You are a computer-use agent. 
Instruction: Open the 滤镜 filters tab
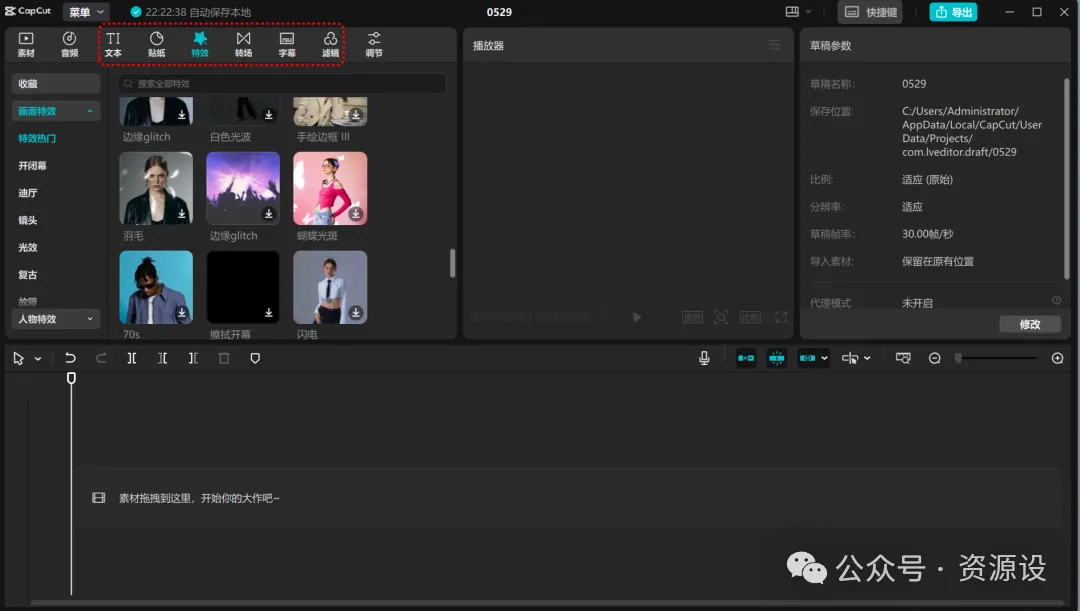pos(330,45)
